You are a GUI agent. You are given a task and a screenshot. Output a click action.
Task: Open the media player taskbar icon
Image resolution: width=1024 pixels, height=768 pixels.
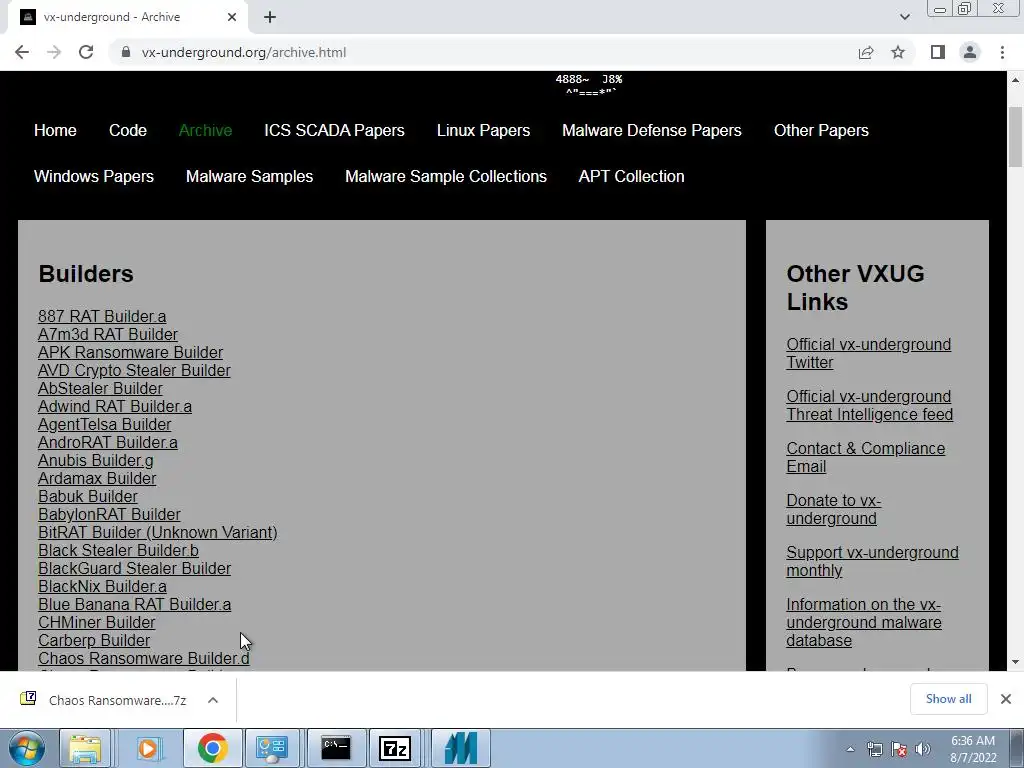coord(148,748)
